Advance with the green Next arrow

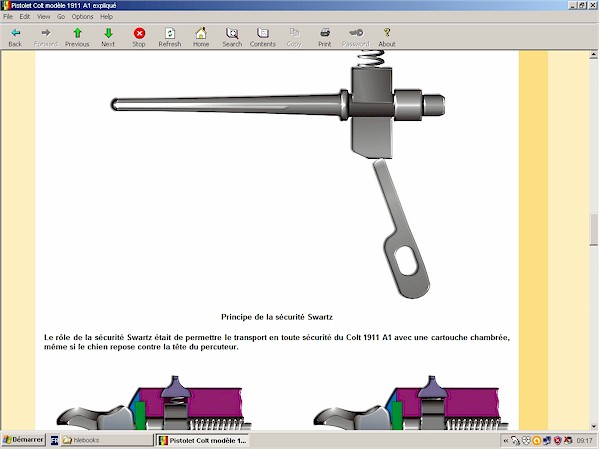click(108, 37)
